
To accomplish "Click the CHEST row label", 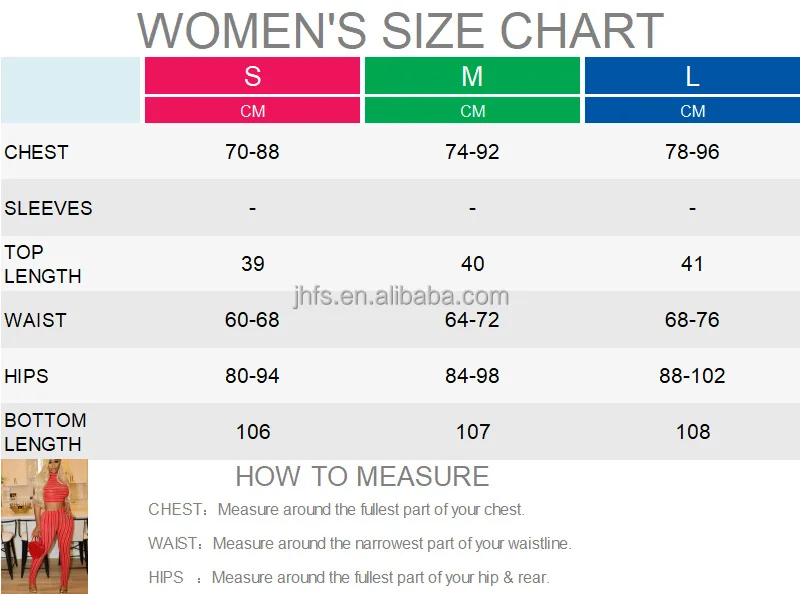I will [x=36, y=152].
